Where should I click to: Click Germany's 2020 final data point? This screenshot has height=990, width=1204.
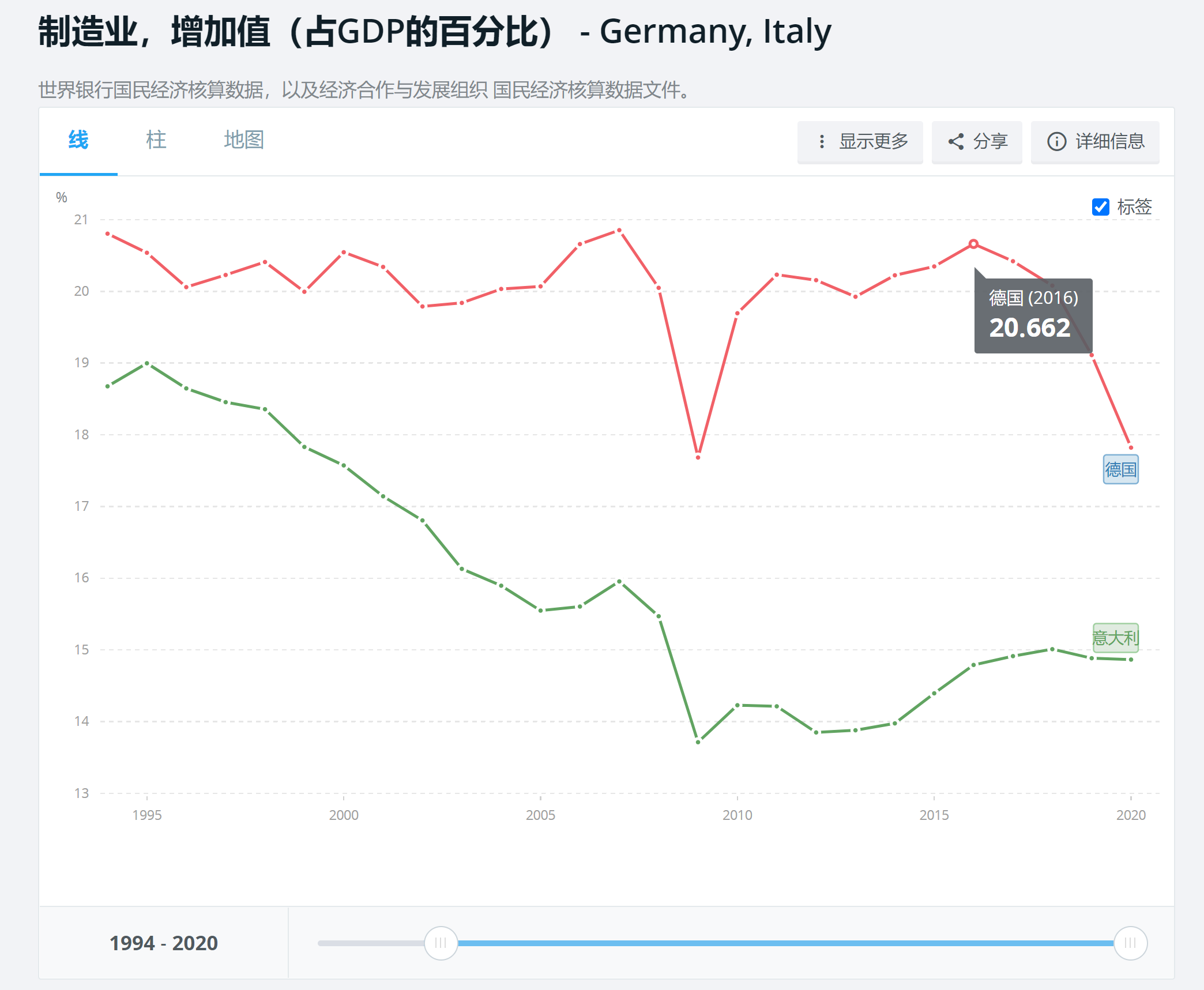pyautogui.click(x=1131, y=447)
